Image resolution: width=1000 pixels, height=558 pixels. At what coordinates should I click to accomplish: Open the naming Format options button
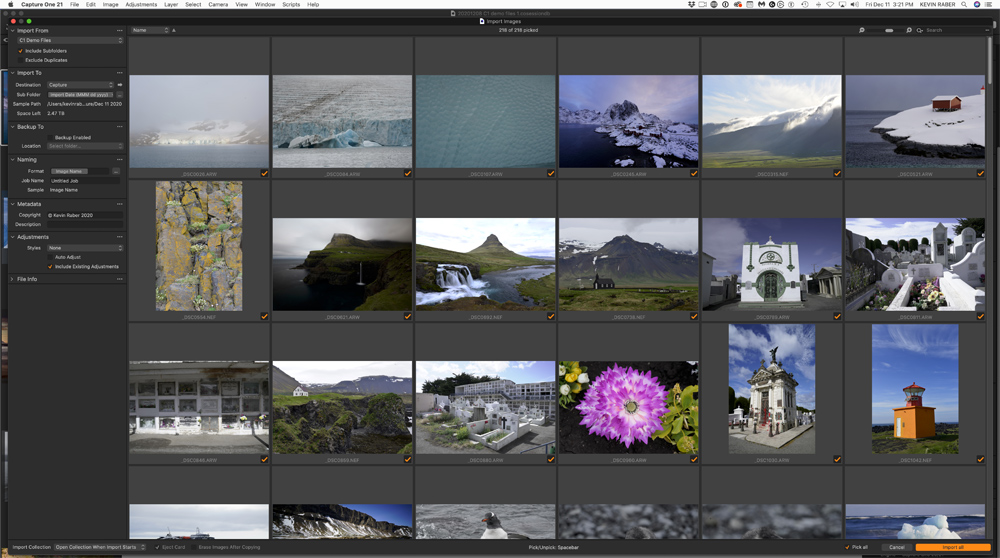[x=116, y=171]
